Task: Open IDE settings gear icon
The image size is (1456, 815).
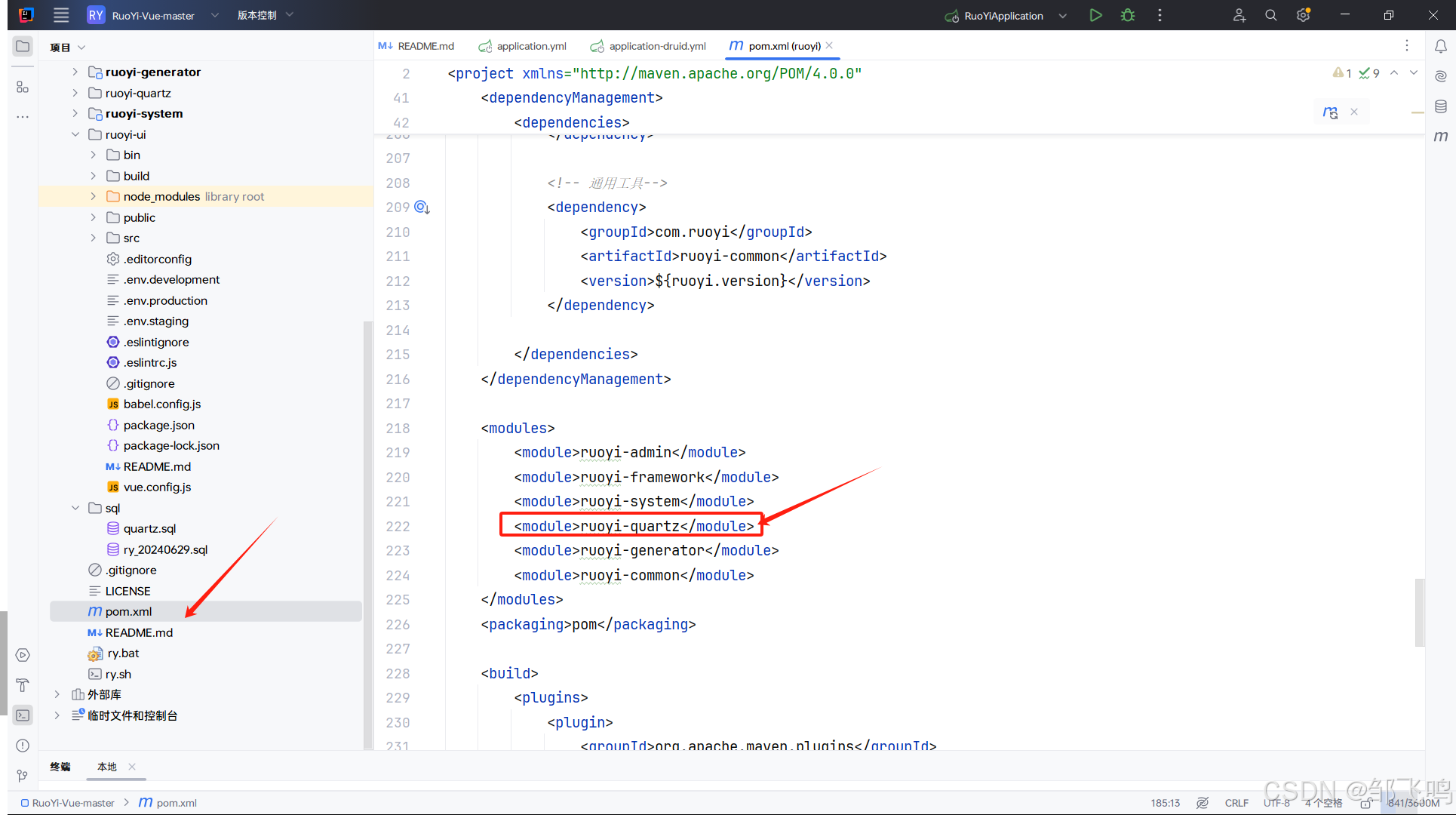Action: click(x=1303, y=15)
